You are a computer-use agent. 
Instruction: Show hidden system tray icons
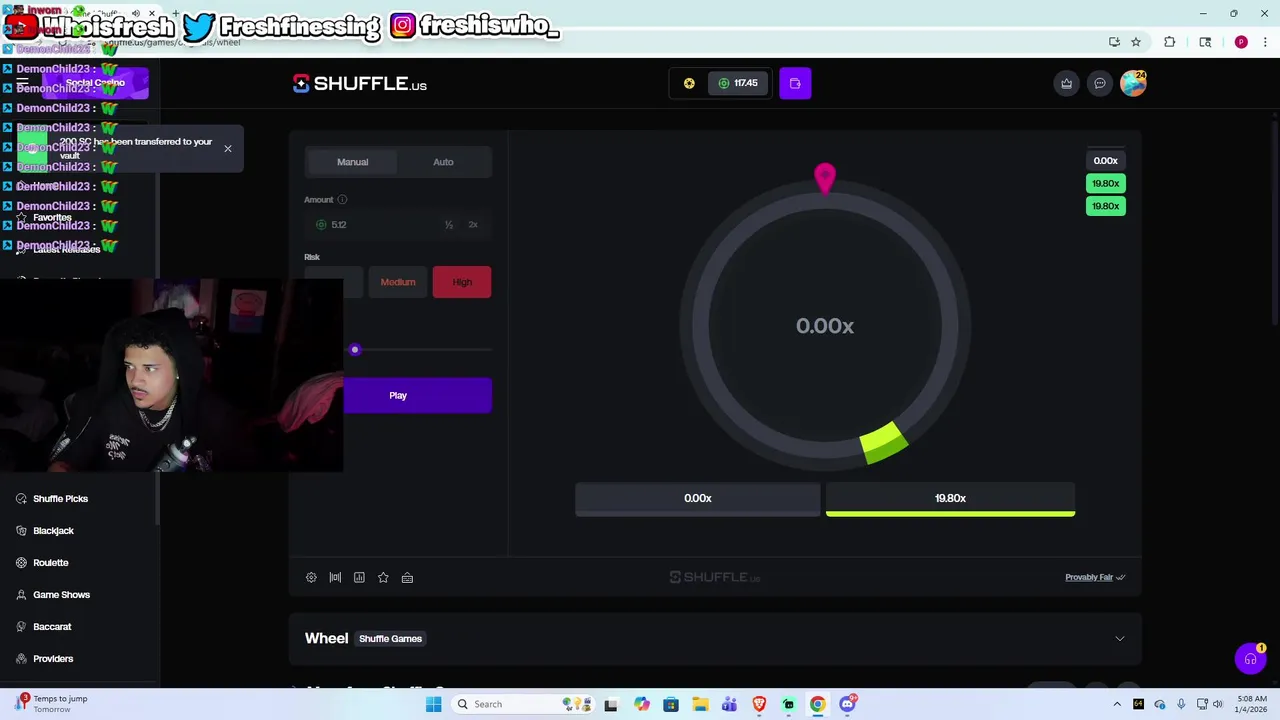coord(1117,704)
